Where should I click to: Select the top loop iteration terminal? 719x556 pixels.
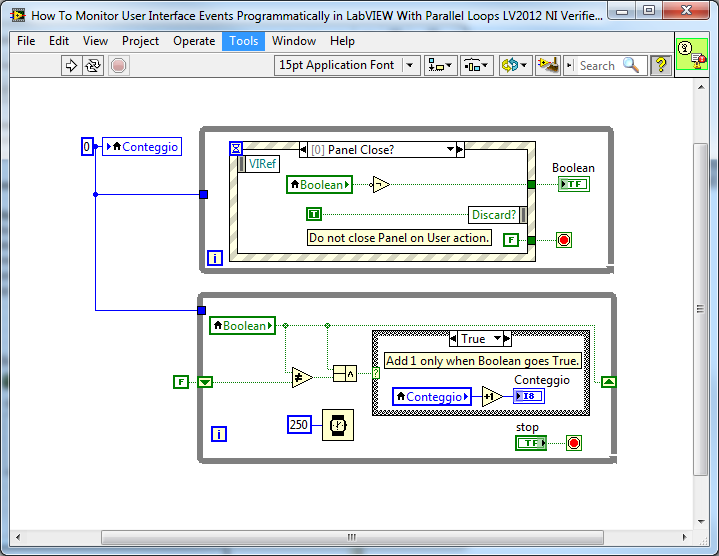215,258
